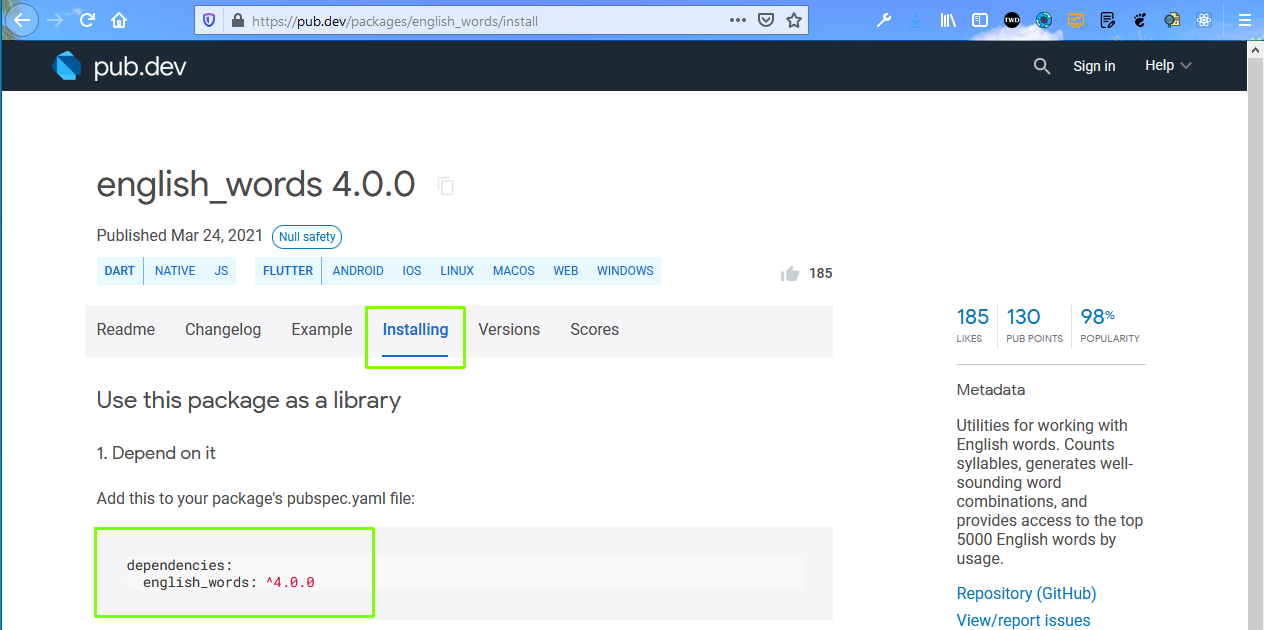The image size is (1264, 630).
Task: Click the 98% POPULARITY score
Action: tap(1110, 326)
